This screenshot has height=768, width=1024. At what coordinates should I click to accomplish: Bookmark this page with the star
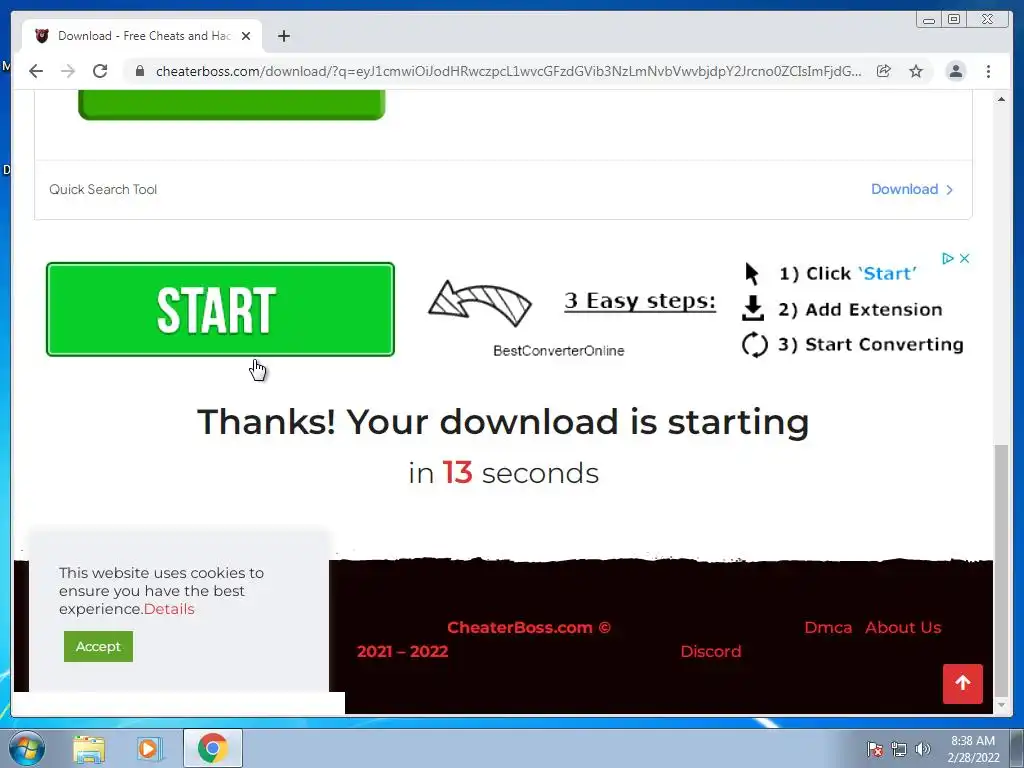point(916,71)
